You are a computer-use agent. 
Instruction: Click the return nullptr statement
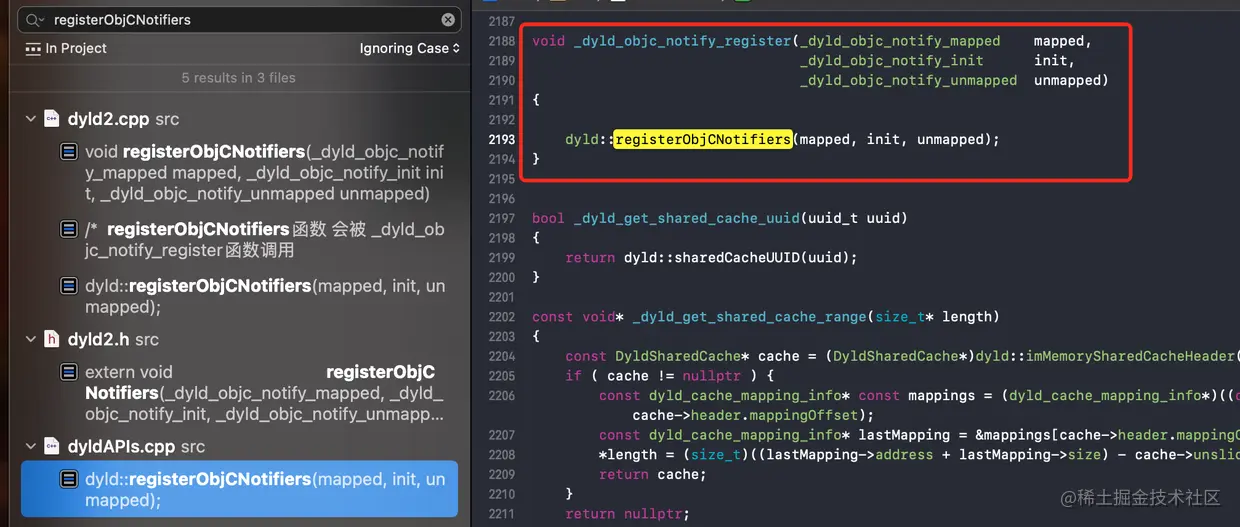(628, 514)
